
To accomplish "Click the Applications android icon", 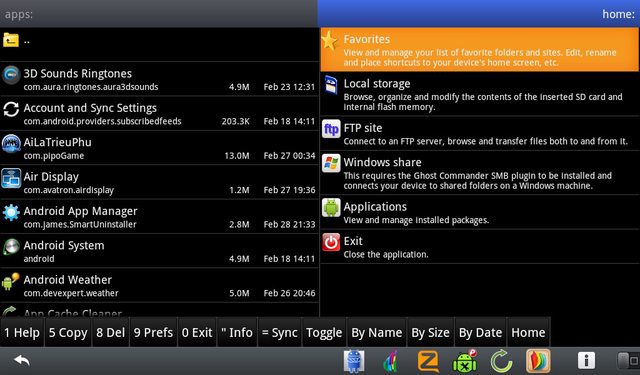I will (x=331, y=208).
